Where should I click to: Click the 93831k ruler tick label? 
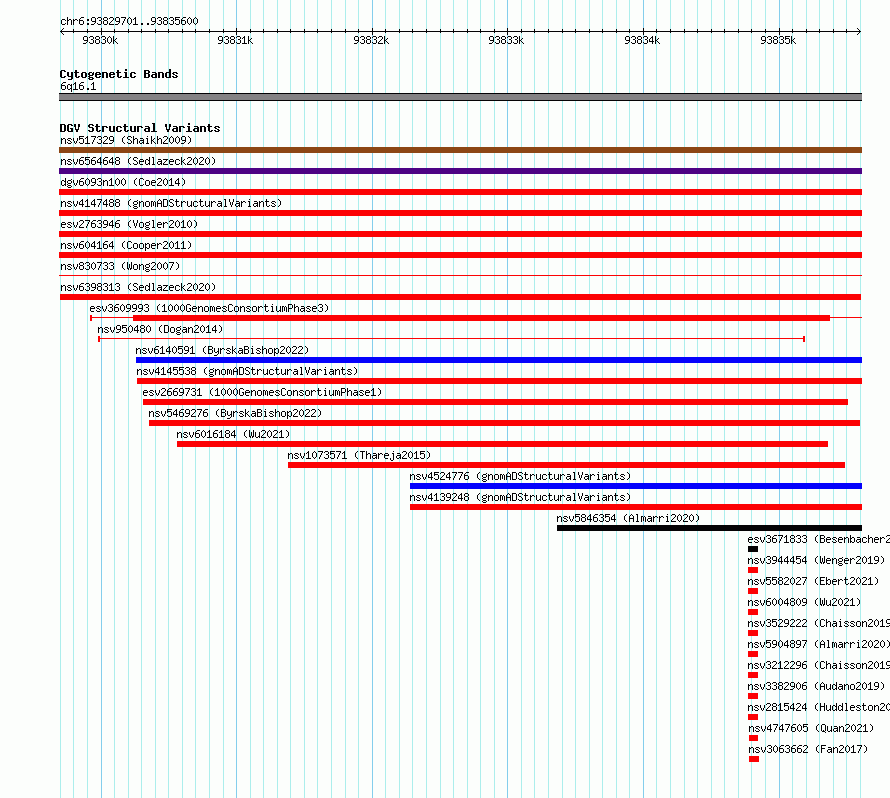click(235, 40)
